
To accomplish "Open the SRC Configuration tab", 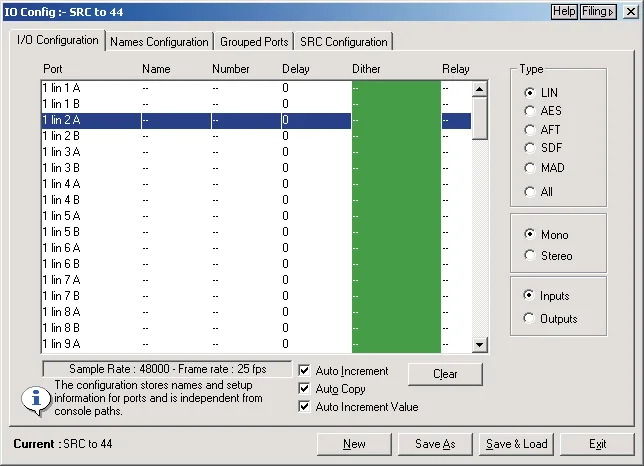I will coord(344,42).
